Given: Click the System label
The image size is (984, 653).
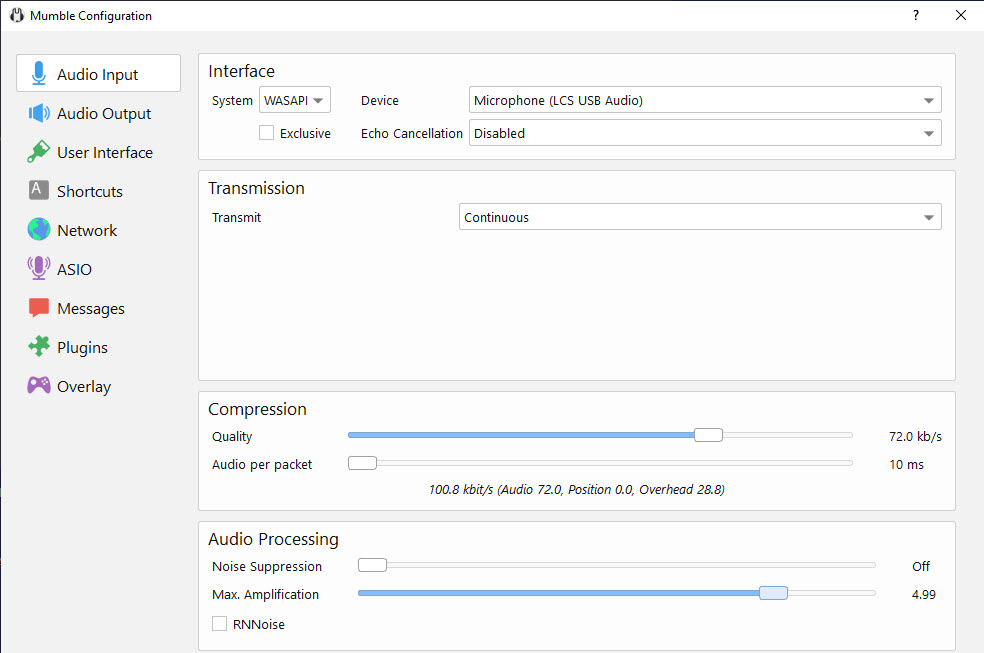Looking at the screenshot, I should 232,100.
